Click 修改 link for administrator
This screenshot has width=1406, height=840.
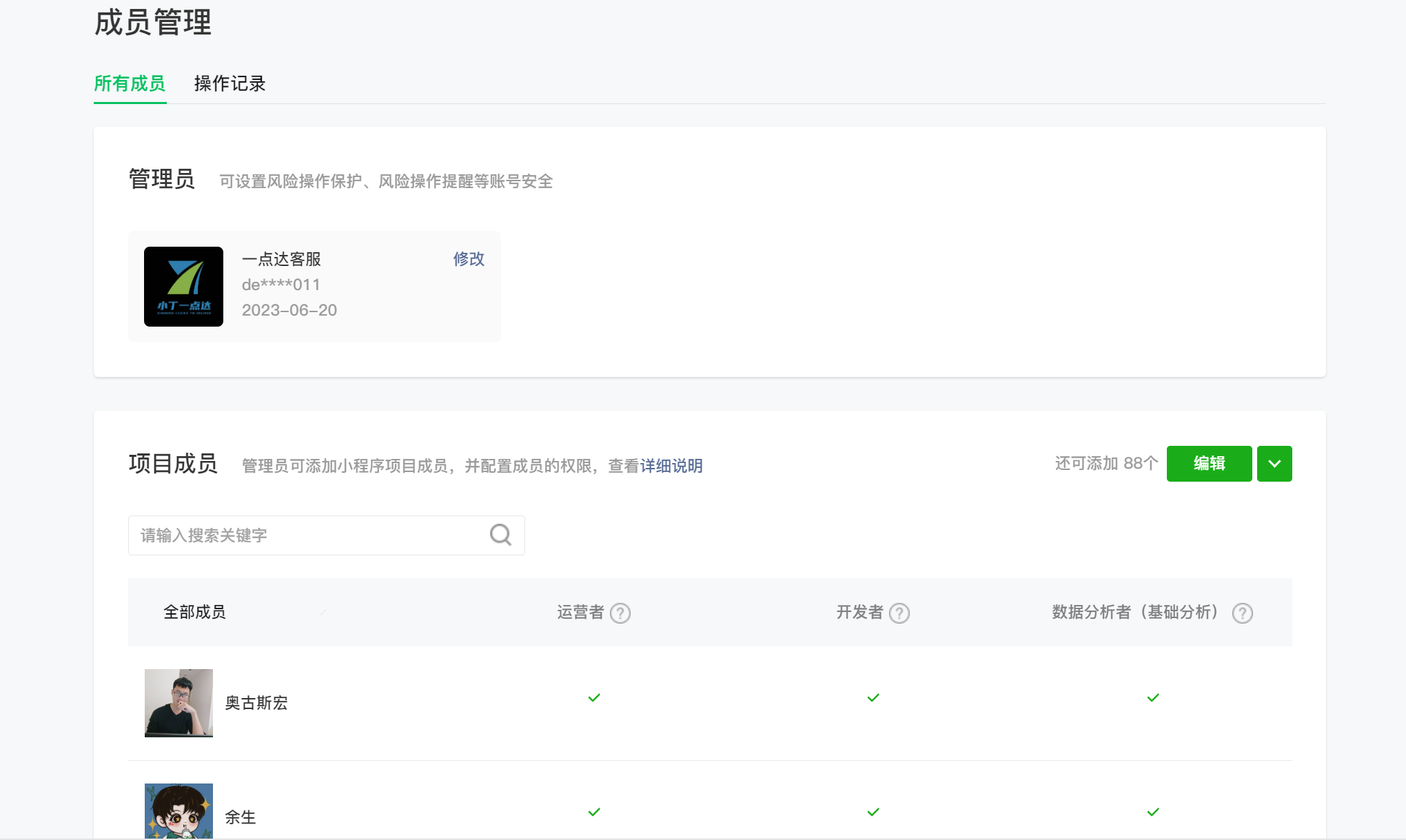(469, 259)
